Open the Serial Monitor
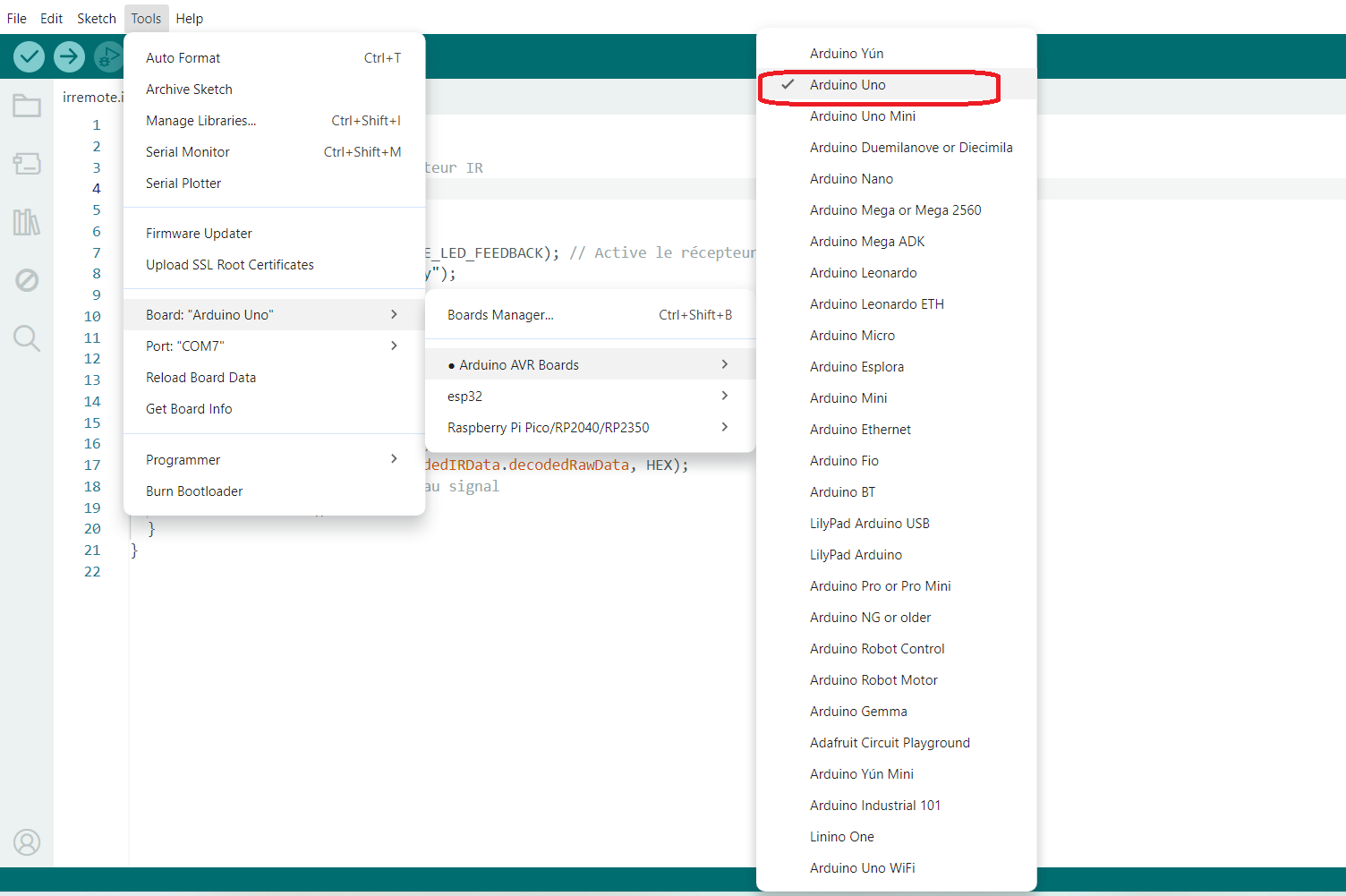The width and height of the screenshot is (1346, 896). [274, 152]
